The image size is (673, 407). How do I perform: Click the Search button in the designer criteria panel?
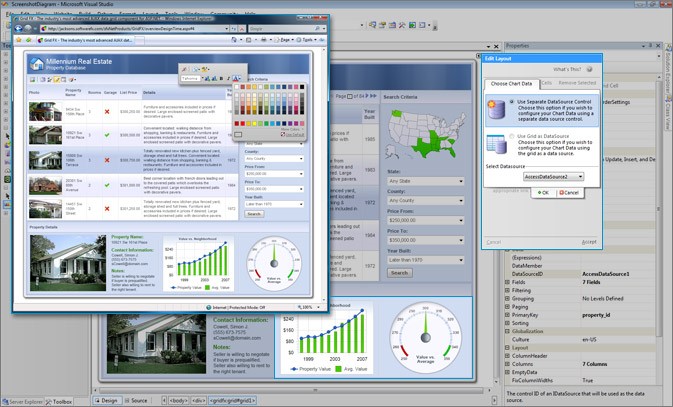[x=400, y=273]
